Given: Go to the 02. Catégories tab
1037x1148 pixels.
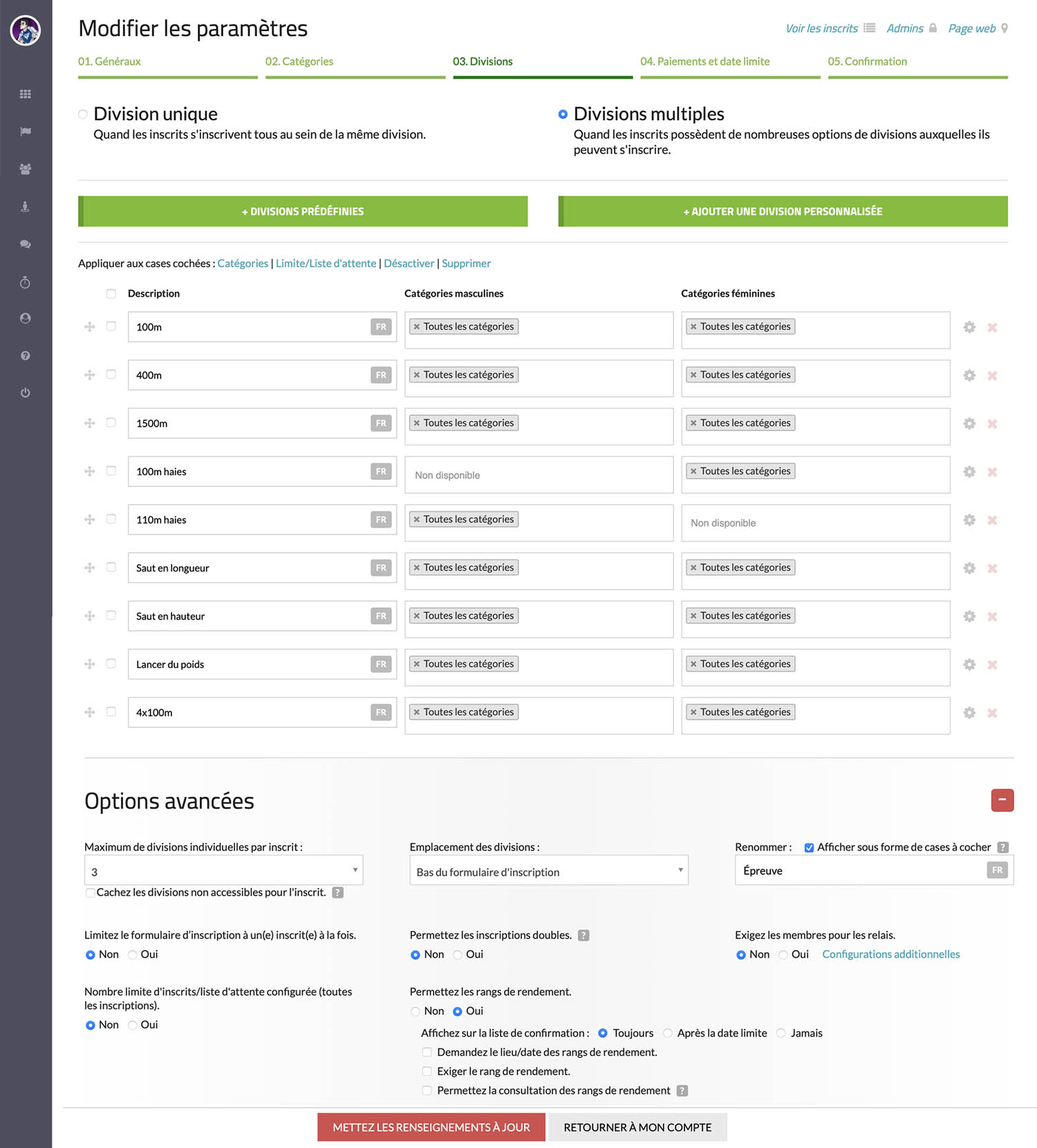Looking at the screenshot, I should tap(299, 62).
